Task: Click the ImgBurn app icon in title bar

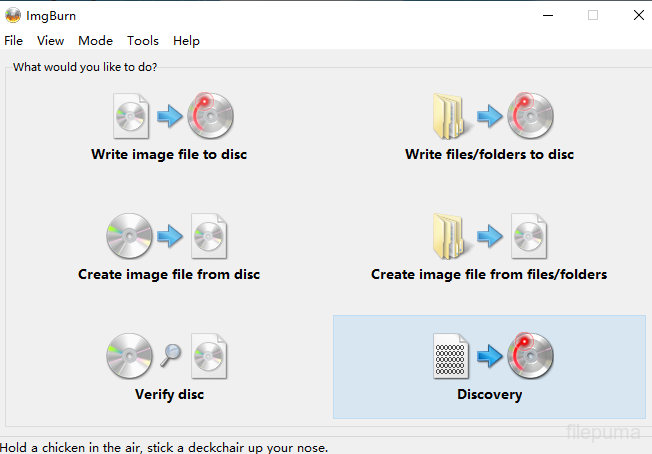Action: 12,15
